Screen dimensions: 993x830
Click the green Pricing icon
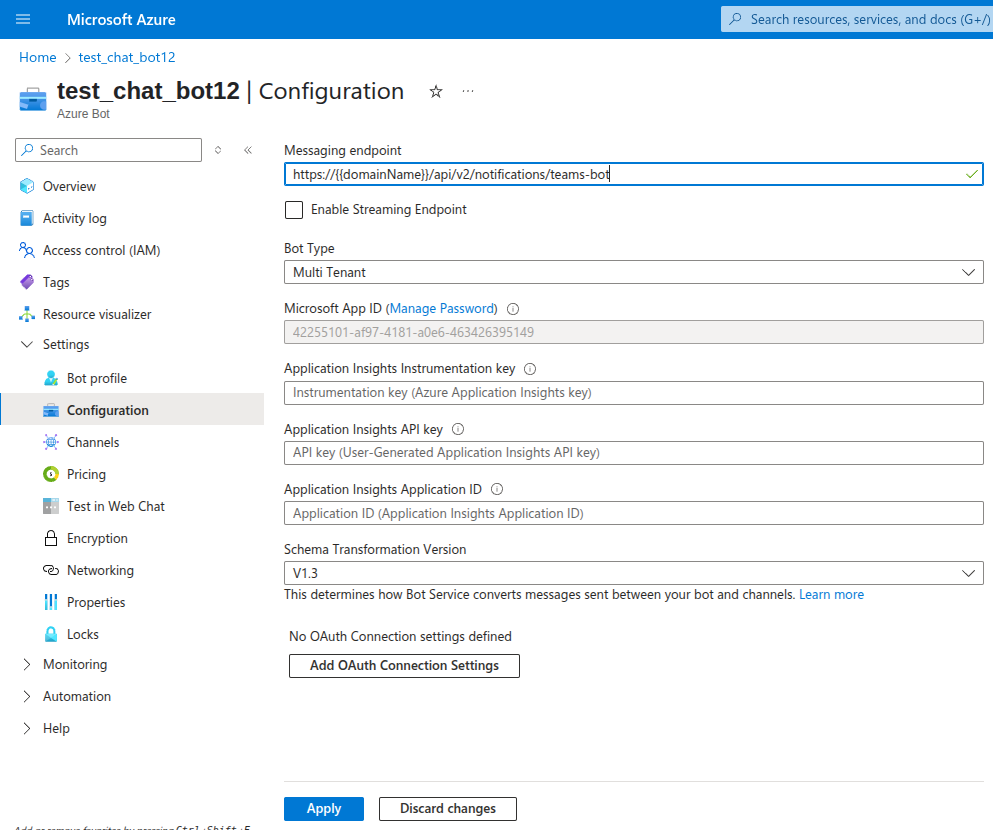[x=51, y=474]
